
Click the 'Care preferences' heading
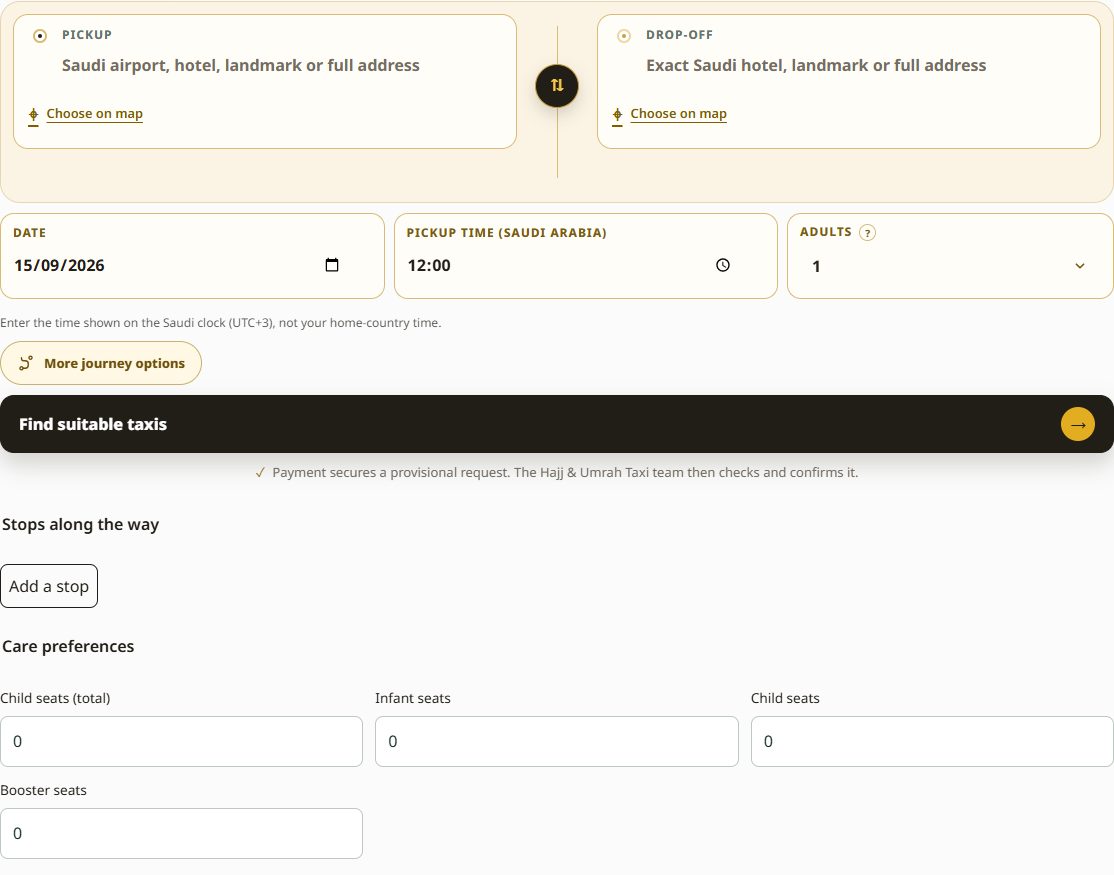click(68, 646)
